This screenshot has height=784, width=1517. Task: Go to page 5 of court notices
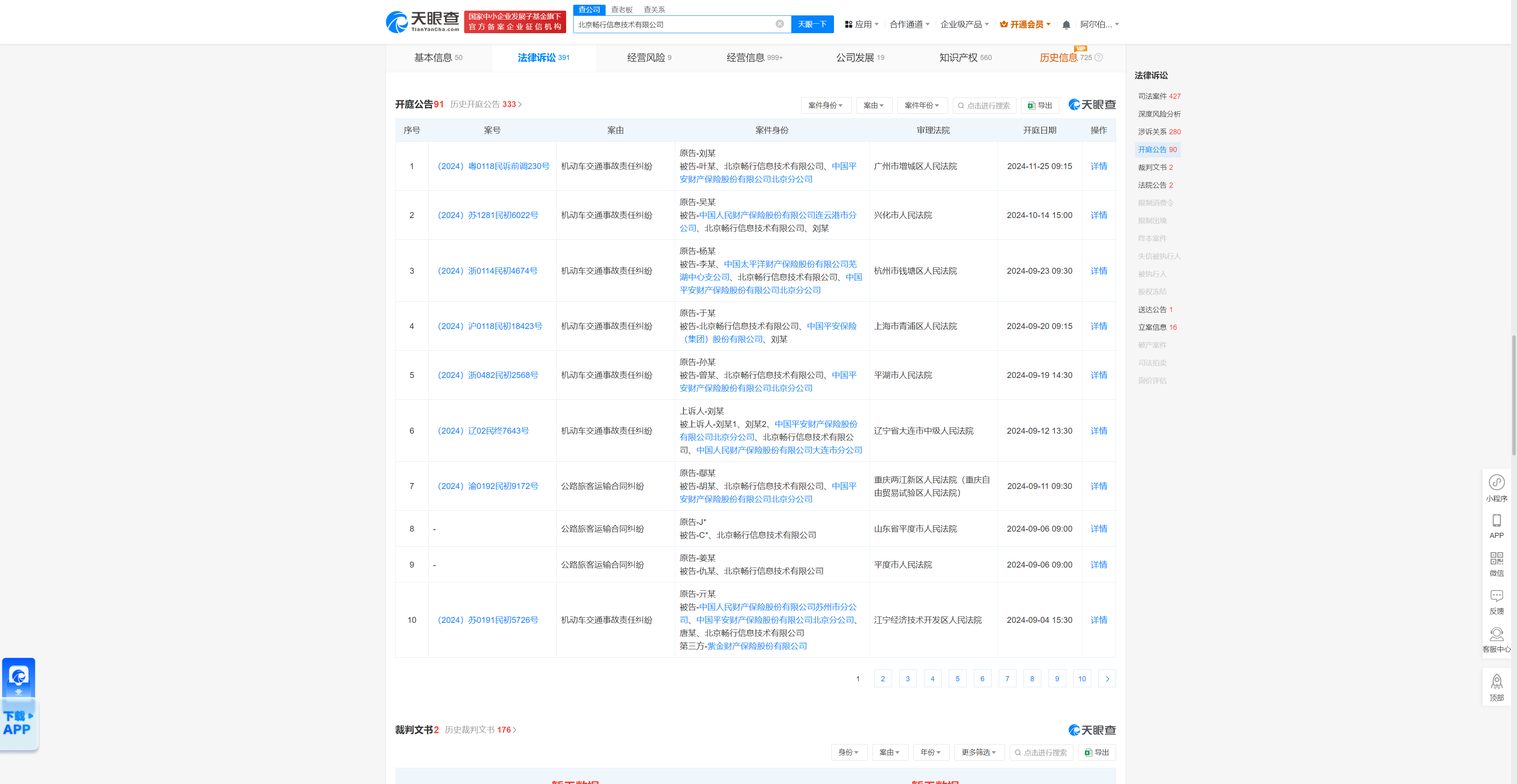tap(957, 679)
